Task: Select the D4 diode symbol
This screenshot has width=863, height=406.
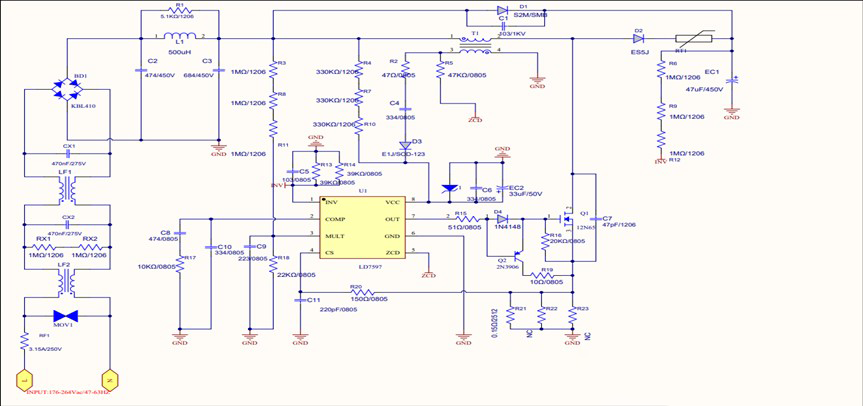Action: 501,219
